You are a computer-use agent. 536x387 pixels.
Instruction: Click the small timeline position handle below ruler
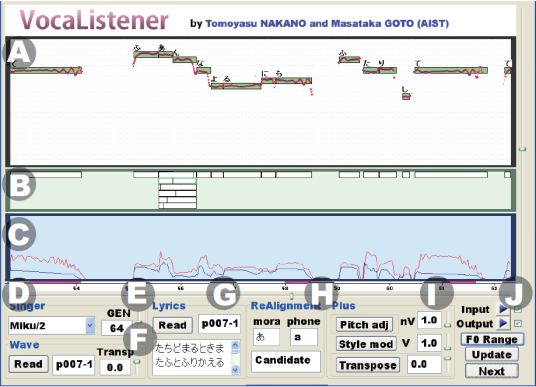click(292, 296)
